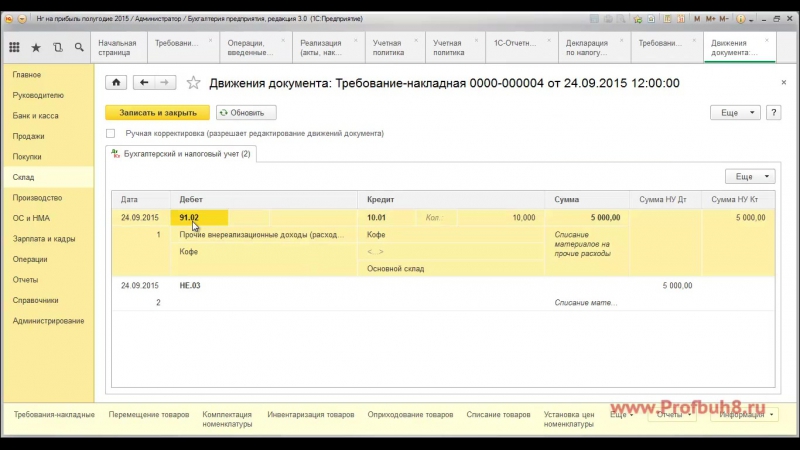The width and height of the screenshot is (800, 450).
Task: Add this document movements page to favorites
Action: [193, 83]
